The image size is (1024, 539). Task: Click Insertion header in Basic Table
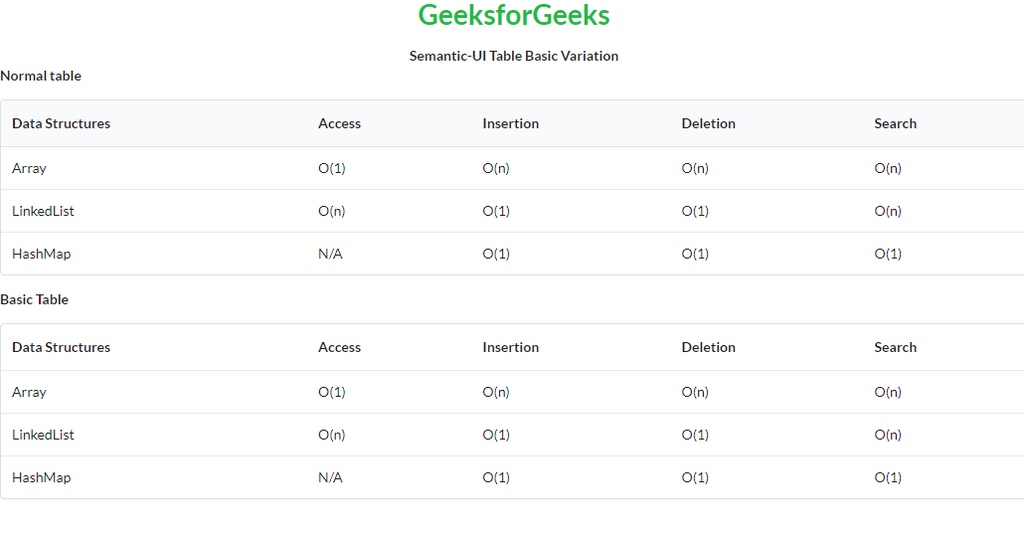coord(510,348)
